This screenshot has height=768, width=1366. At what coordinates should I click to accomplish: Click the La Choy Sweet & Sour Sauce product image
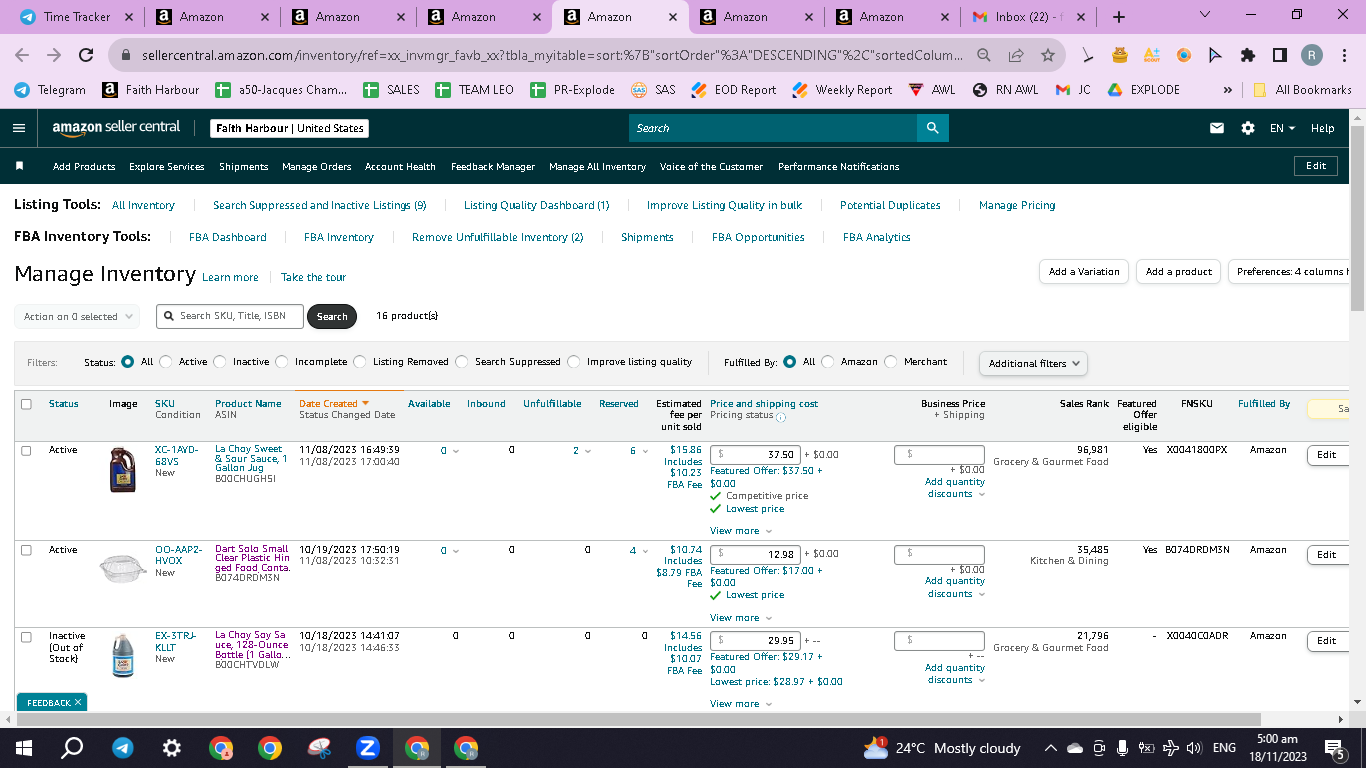click(x=123, y=470)
